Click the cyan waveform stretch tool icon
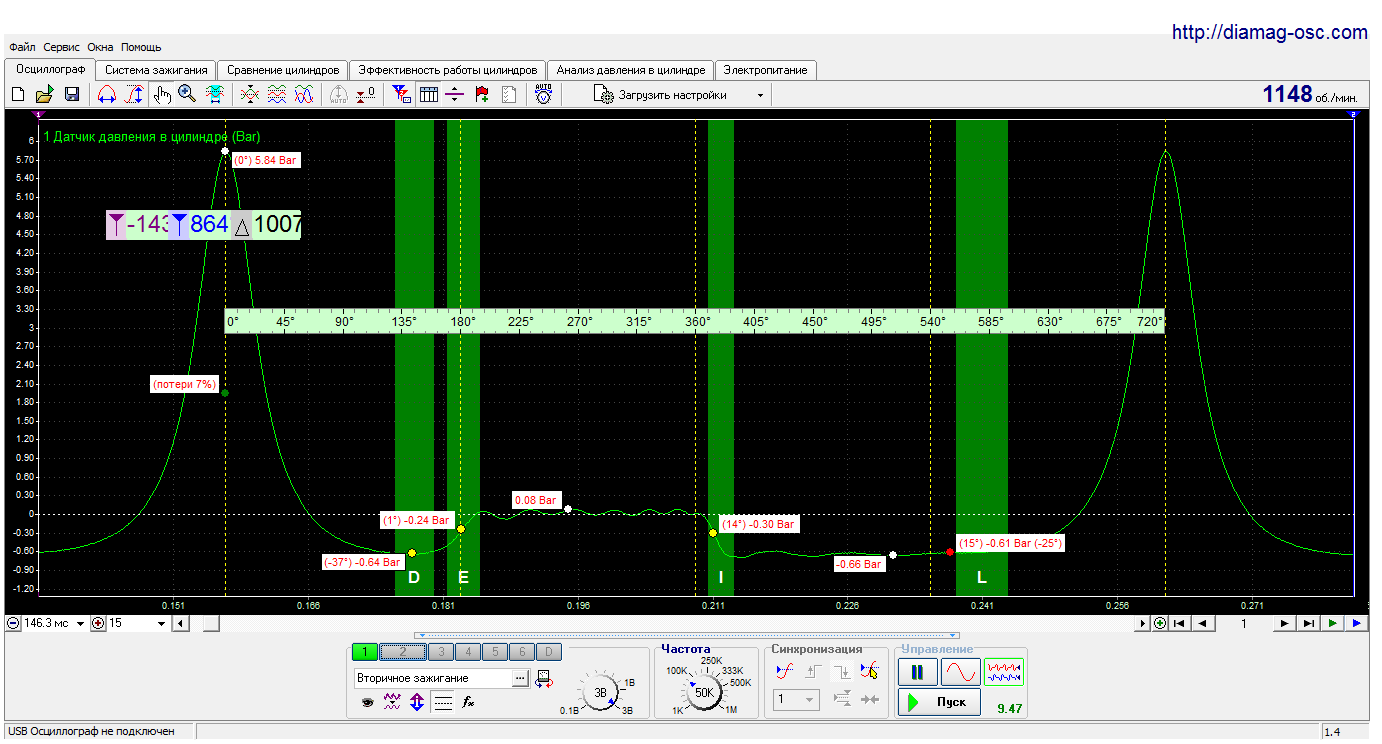 (214, 94)
